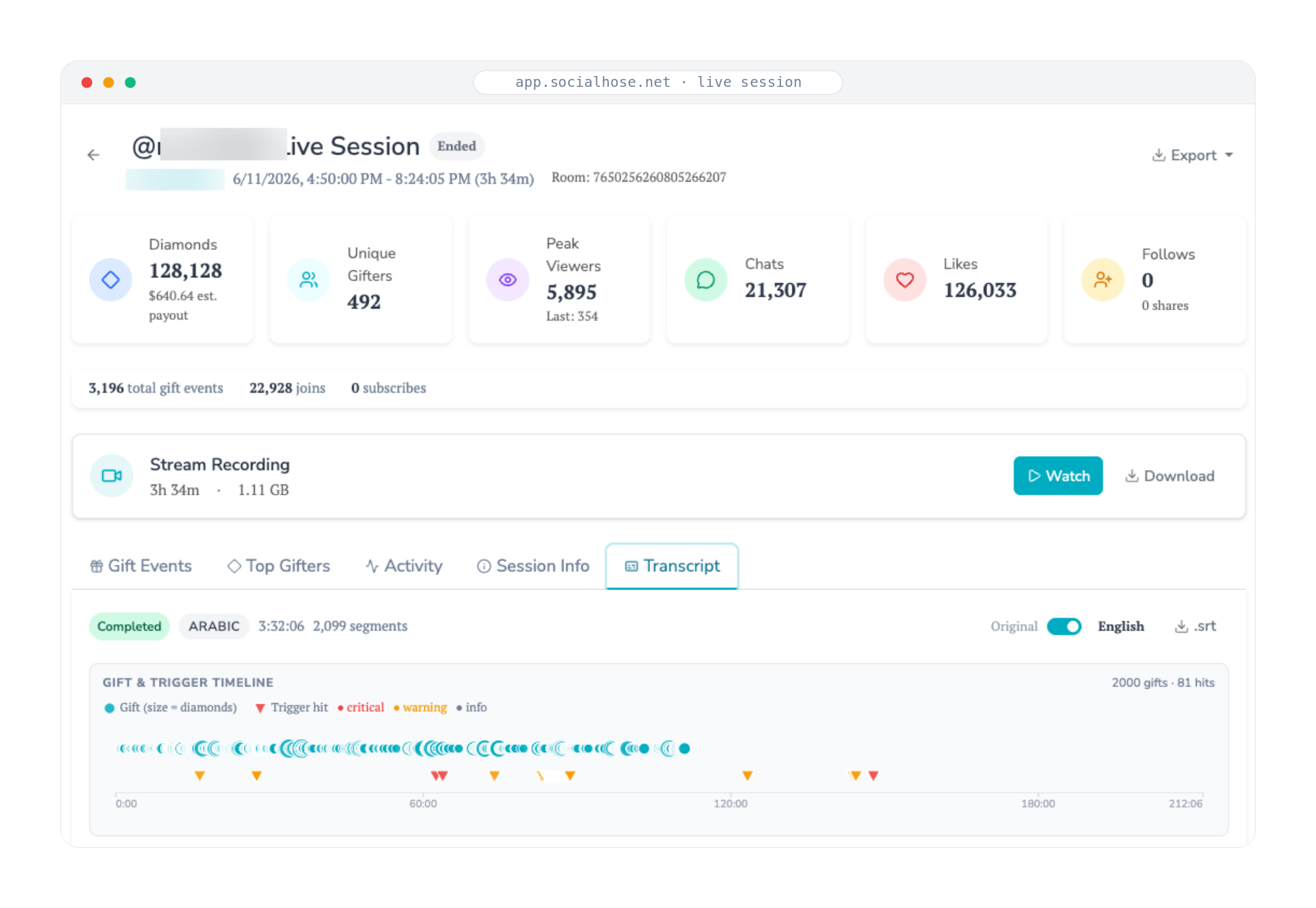The height and width of the screenshot is (908, 1316).
Task: Click the 0 shares text
Action: point(1165,306)
